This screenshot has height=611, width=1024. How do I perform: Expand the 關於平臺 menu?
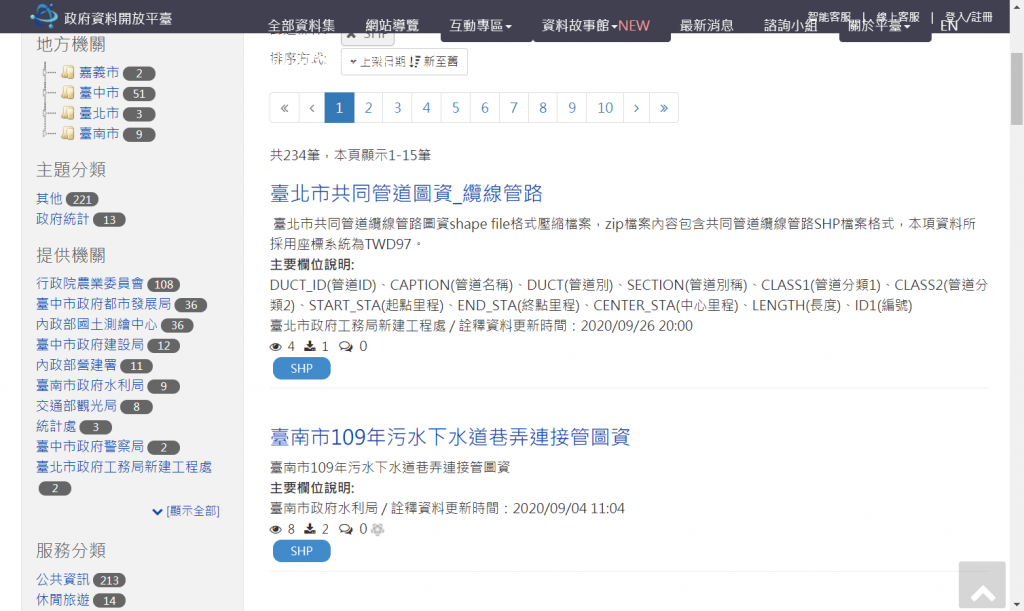879,25
